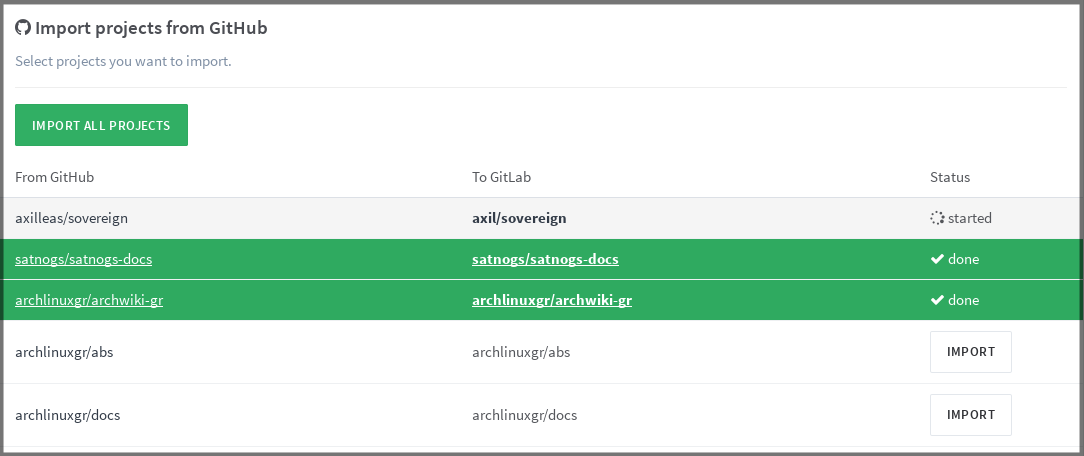Image resolution: width=1084 pixels, height=456 pixels.
Task: Click the From GitHub column header
Action: (54, 177)
